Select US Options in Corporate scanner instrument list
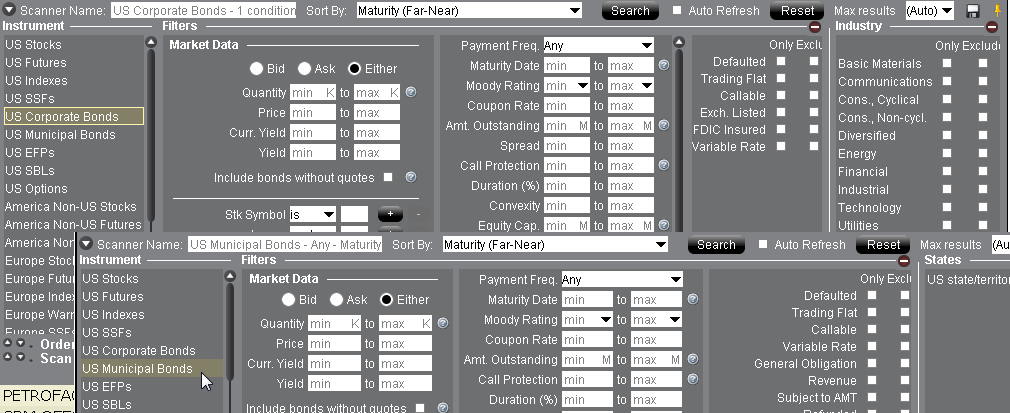The image size is (1010, 413). (x=36, y=189)
